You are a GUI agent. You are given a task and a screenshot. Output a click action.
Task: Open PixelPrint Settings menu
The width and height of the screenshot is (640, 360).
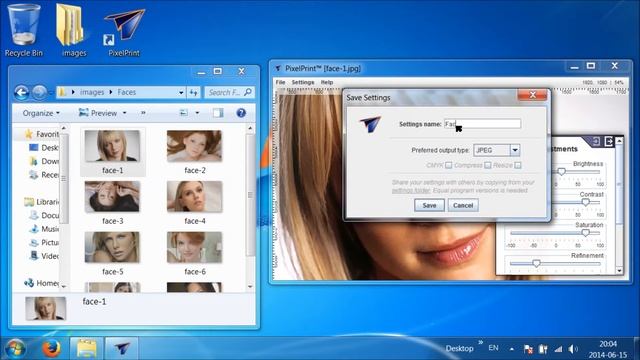tap(303, 82)
